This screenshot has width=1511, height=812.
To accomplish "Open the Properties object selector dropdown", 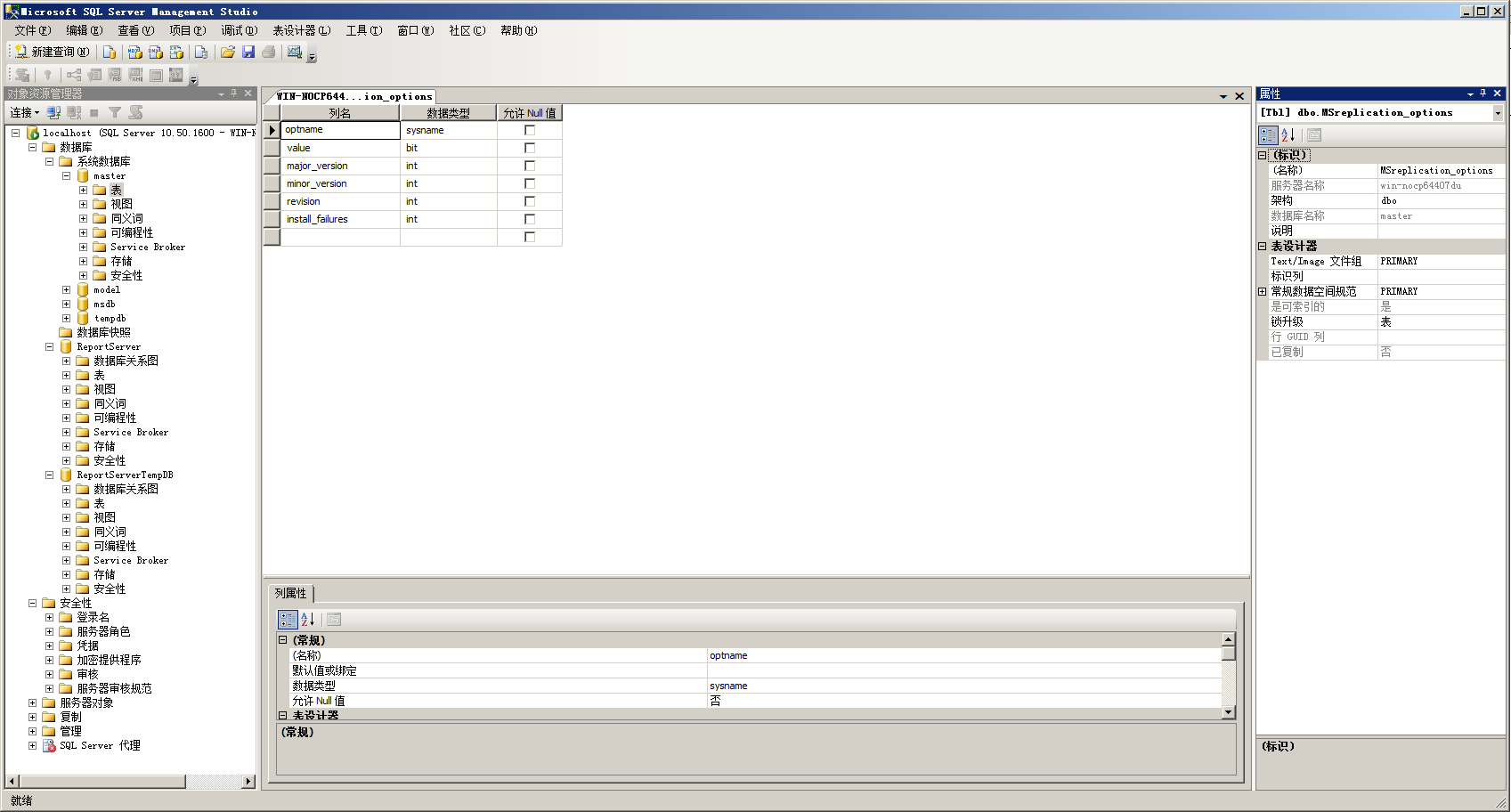I will [x=1498, y=113].
